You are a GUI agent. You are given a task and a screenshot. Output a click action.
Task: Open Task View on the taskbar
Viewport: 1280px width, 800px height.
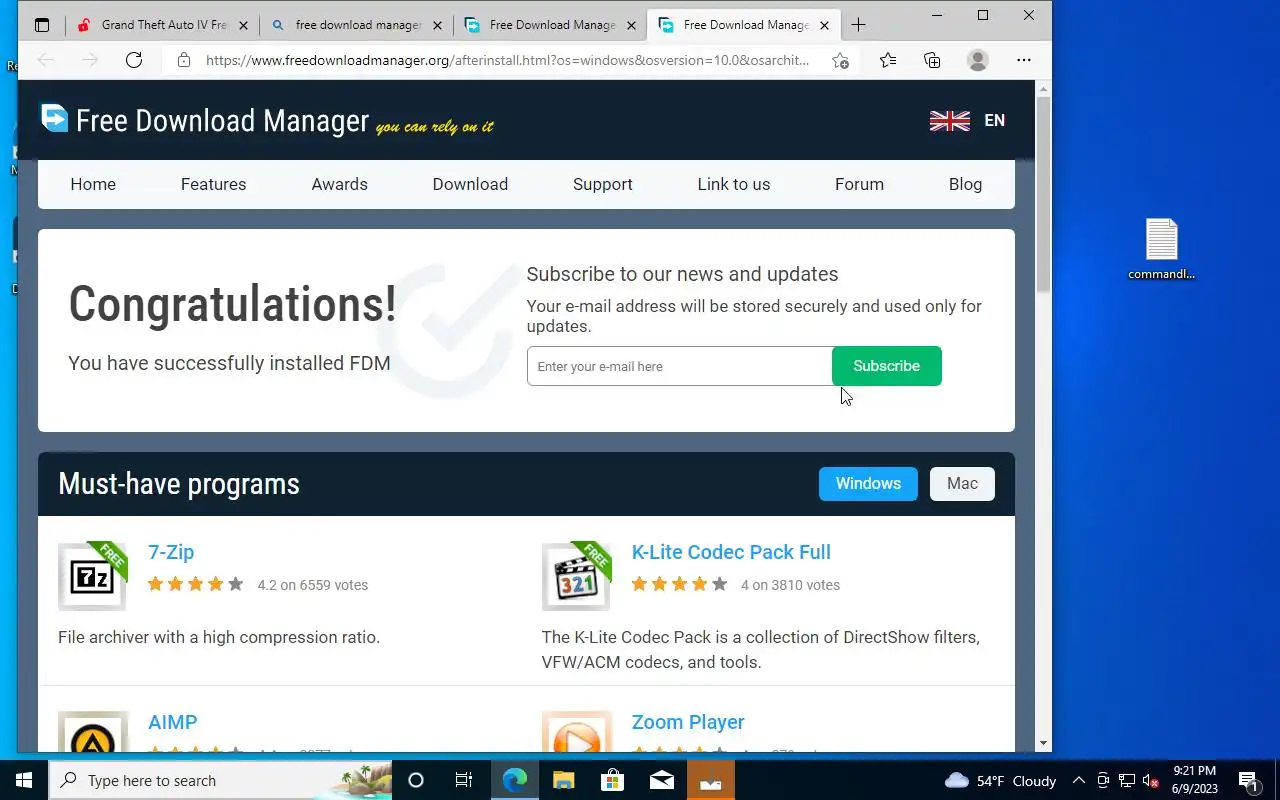[464, 780]
